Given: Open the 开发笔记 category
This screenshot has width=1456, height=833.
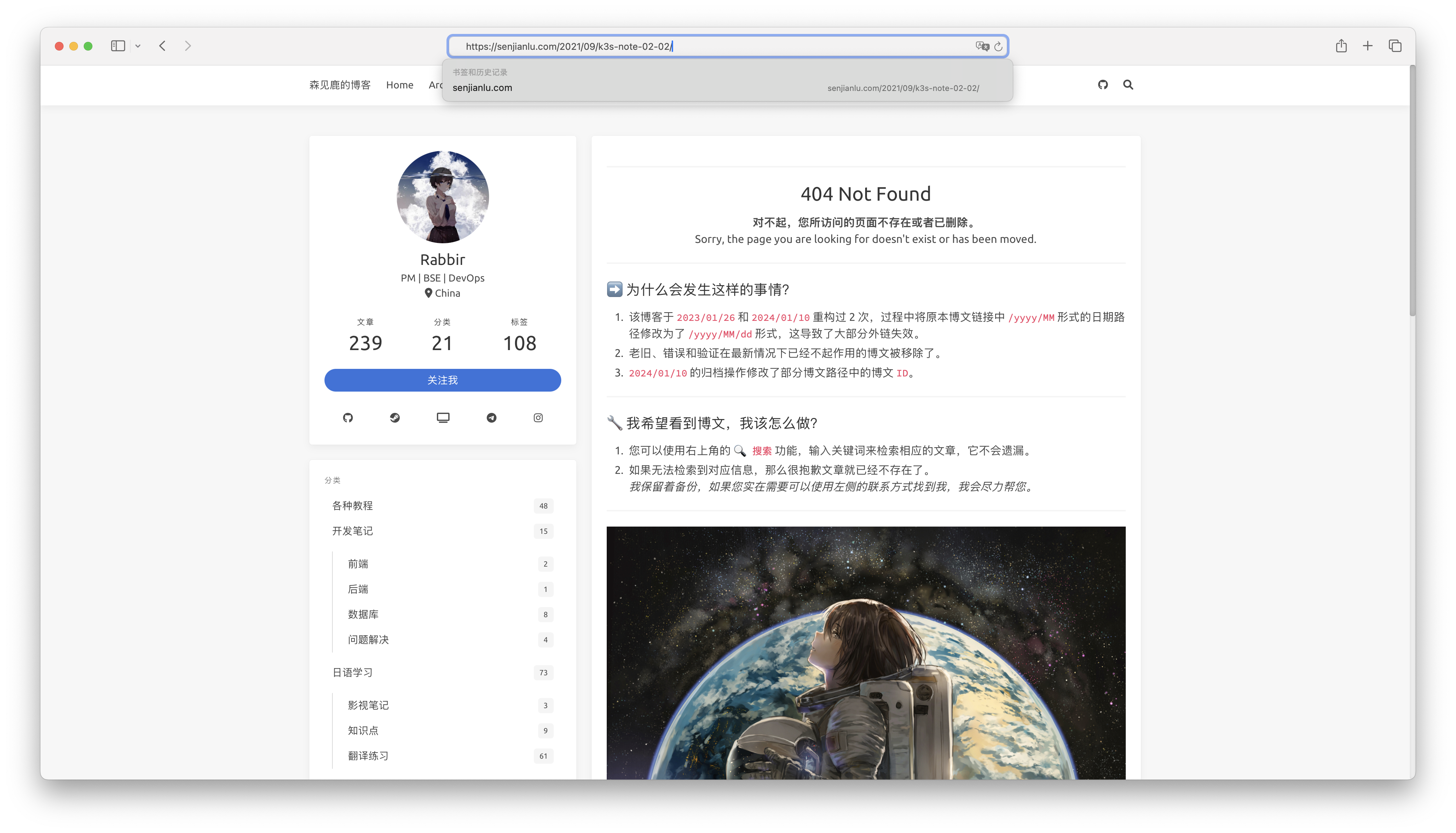Looking at the screenshot, I should point(442,531).
